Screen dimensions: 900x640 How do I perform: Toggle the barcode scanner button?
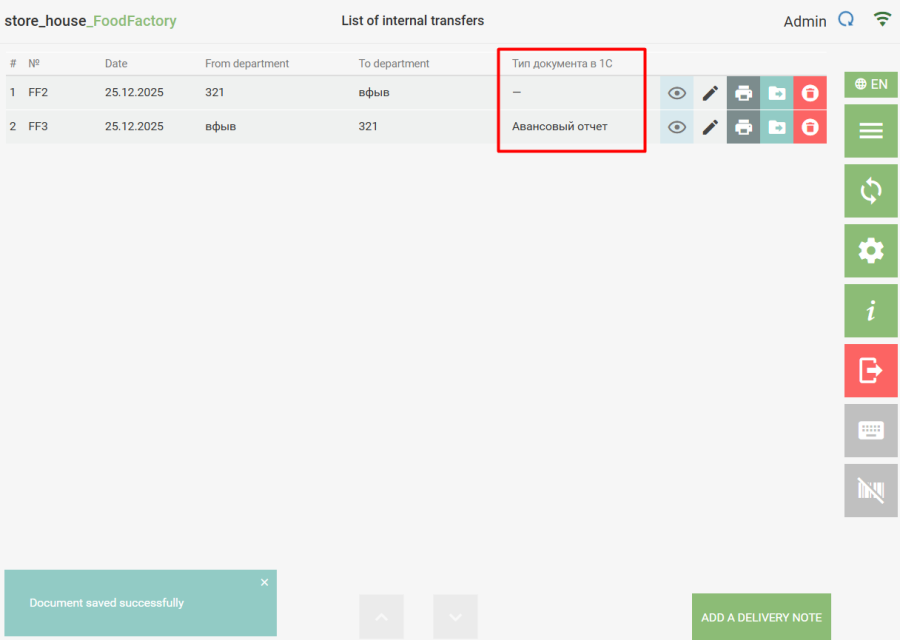click(871, 491)
